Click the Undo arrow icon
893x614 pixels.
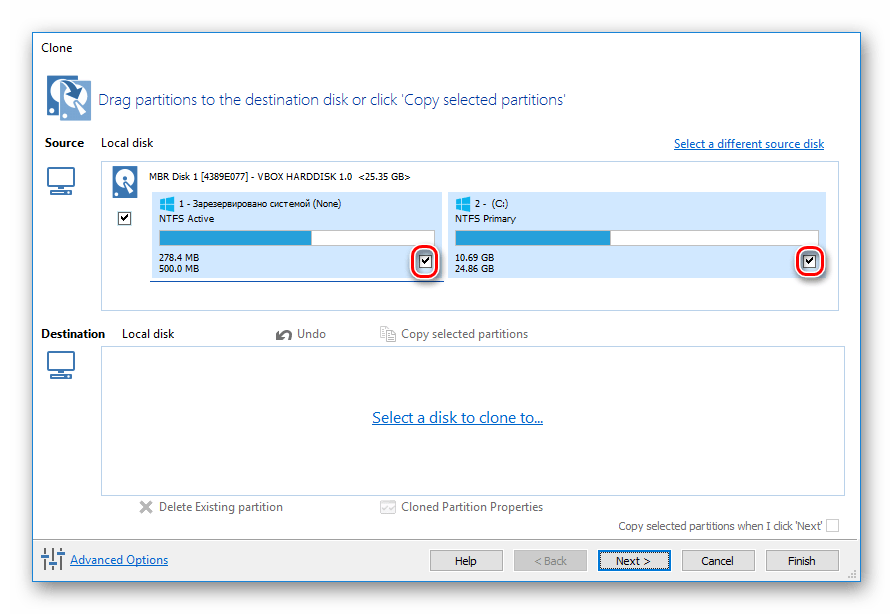(284, 334)
